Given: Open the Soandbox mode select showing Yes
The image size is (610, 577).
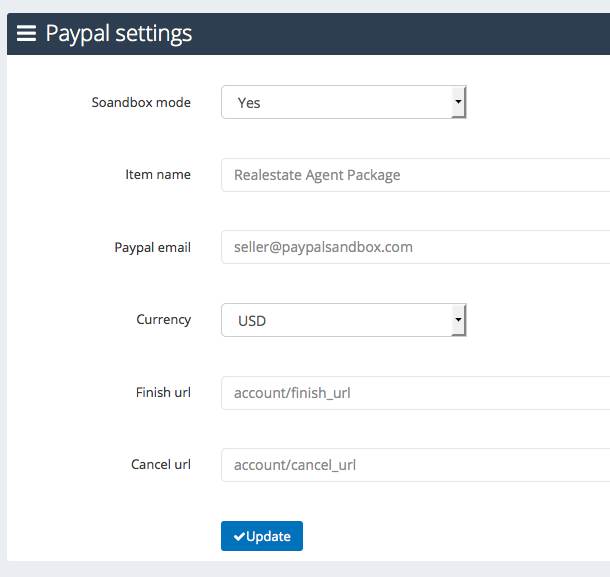Looking at the screenshot, I should 344,102.
